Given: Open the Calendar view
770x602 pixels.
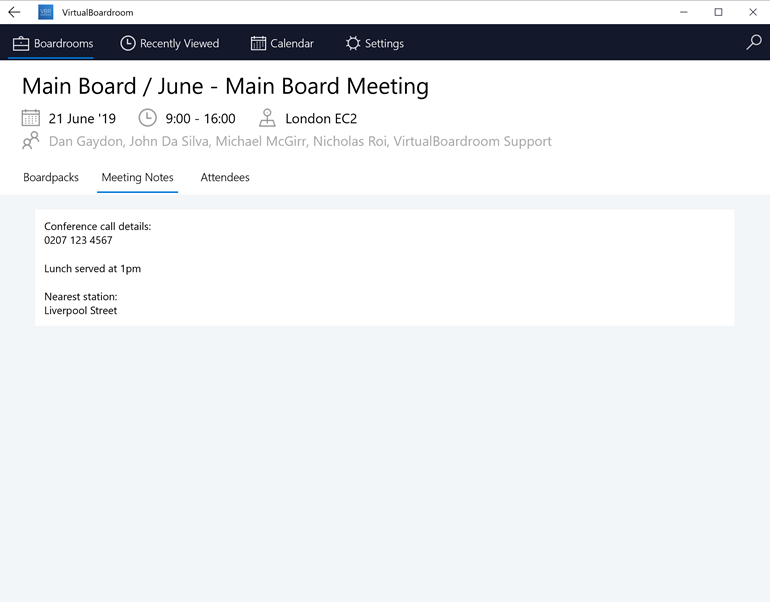Looking at the screenshot, I should [282, 43].
